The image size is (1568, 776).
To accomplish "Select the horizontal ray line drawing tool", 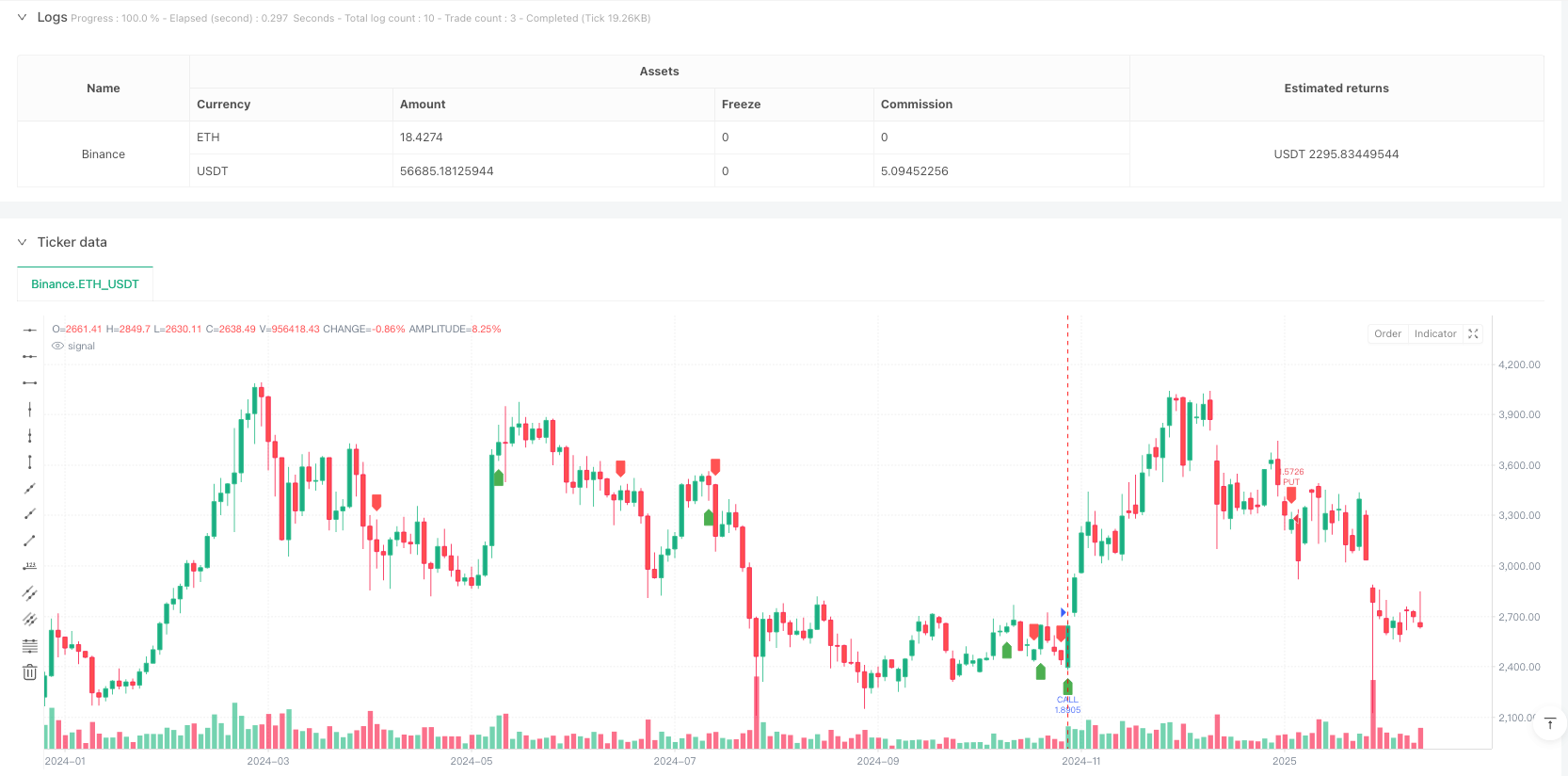I will [30, 356].
